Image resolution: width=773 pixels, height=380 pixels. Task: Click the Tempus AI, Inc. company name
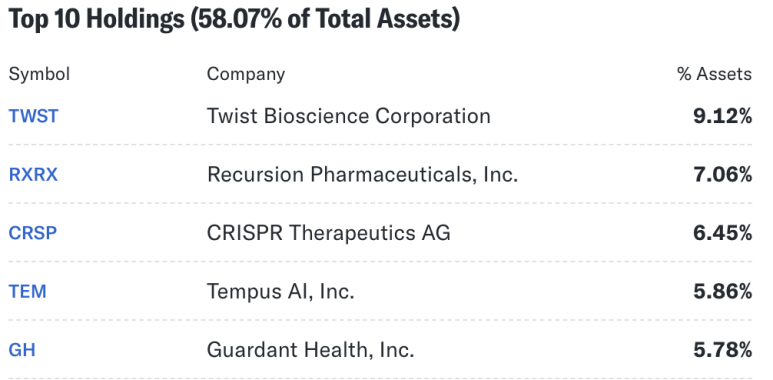tap(281, 291)
